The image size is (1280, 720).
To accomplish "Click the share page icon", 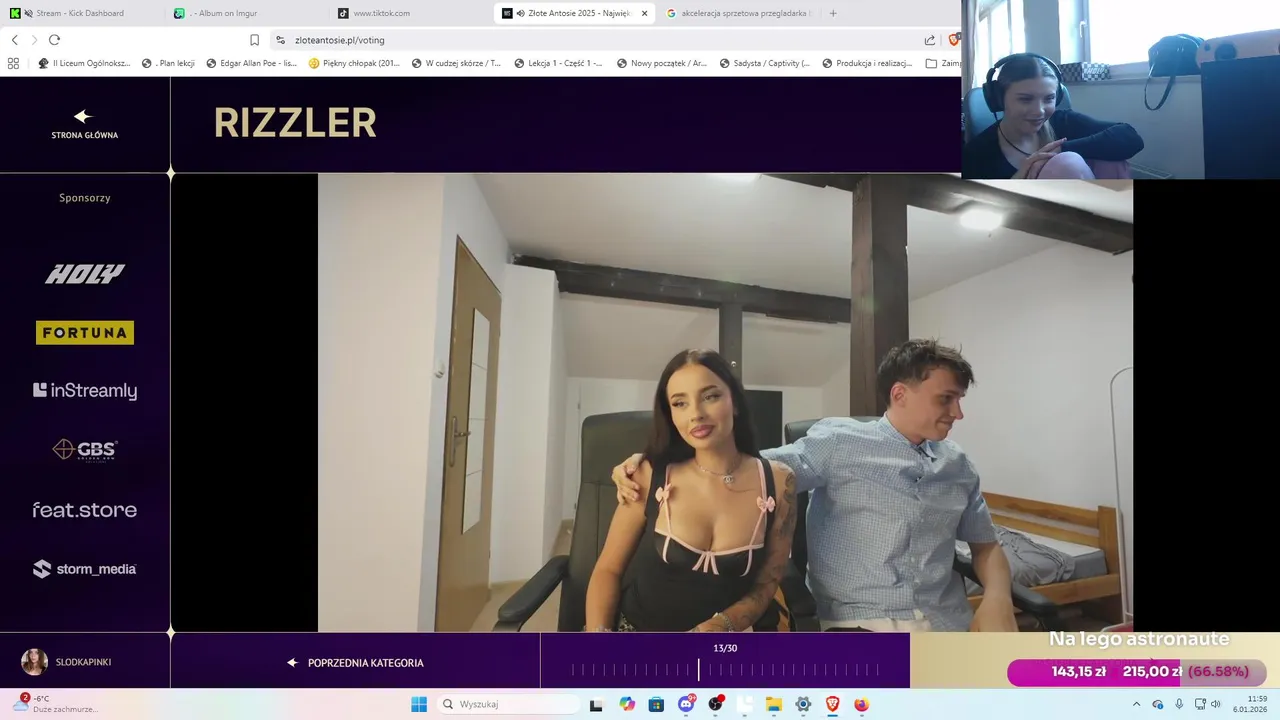I will pos(930,40).
